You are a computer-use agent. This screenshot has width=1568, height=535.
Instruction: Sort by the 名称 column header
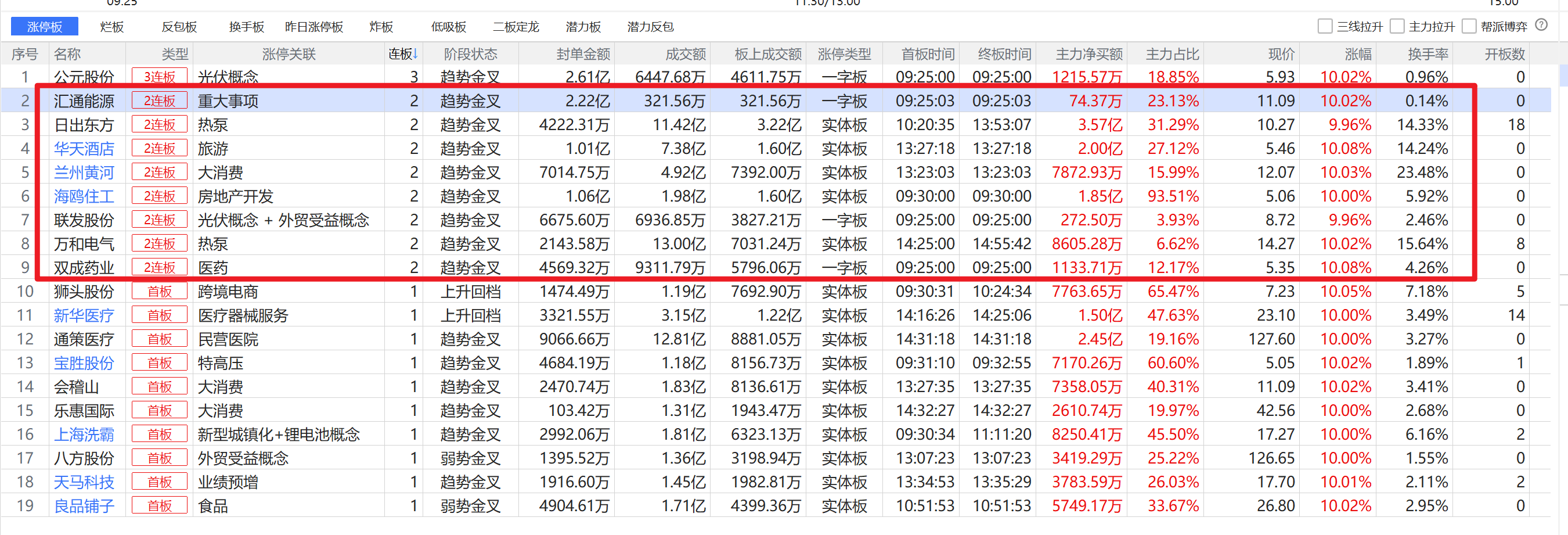click(x=67, y=54)
